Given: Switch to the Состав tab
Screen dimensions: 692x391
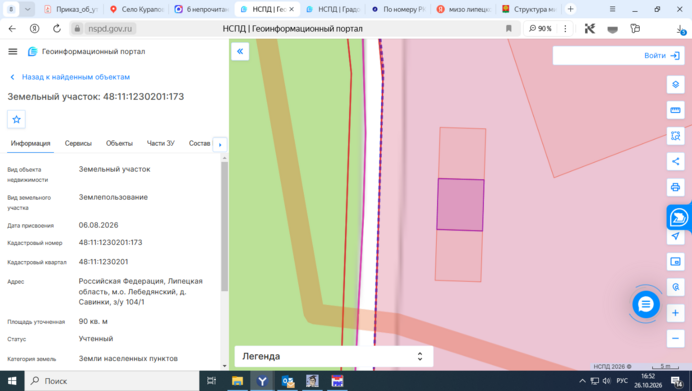Looking at the screenshot, I should point(199,143).
